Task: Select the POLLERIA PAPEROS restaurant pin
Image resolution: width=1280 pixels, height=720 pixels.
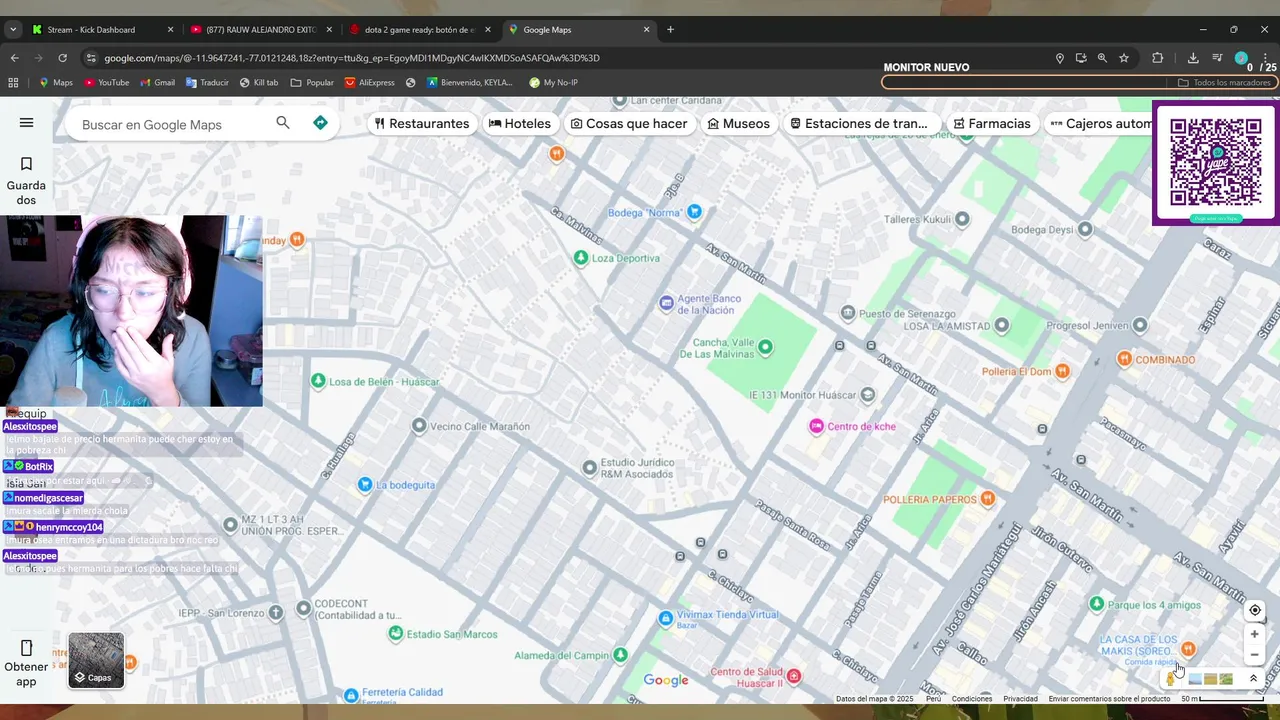Action: pos(988,498)
